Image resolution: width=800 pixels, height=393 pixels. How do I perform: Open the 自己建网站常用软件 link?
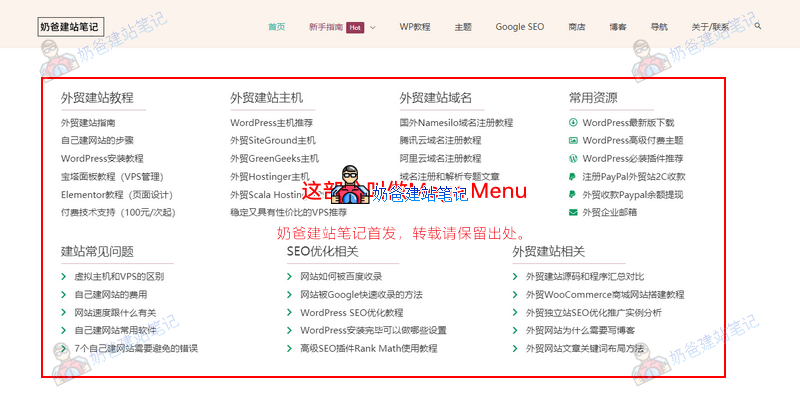[x=115, y=330]
